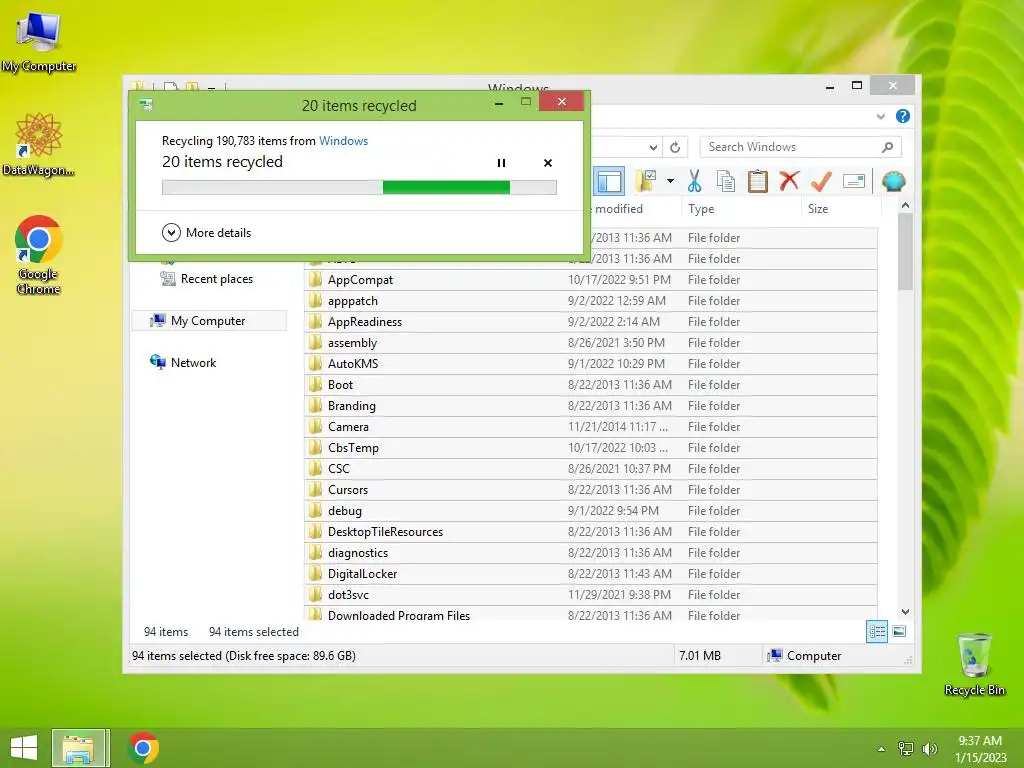Select the Boot folder
The height and width of the screenshot is (768, 1024).
pos(591,385)
